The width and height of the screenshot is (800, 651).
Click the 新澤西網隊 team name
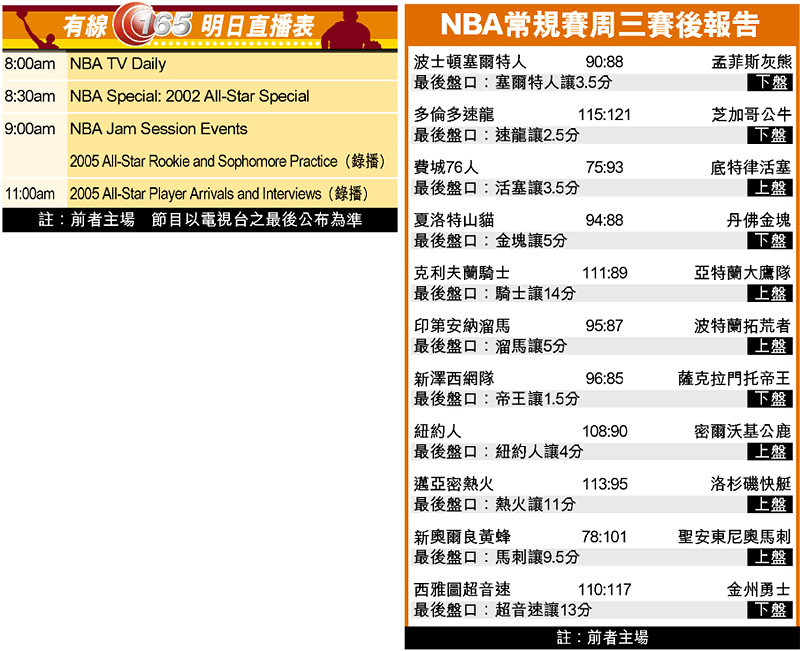pyautogui.click(x=454, y=379)
